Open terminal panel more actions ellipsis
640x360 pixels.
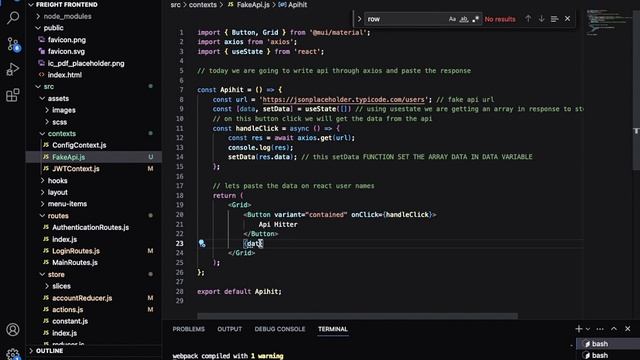(600, 329)
